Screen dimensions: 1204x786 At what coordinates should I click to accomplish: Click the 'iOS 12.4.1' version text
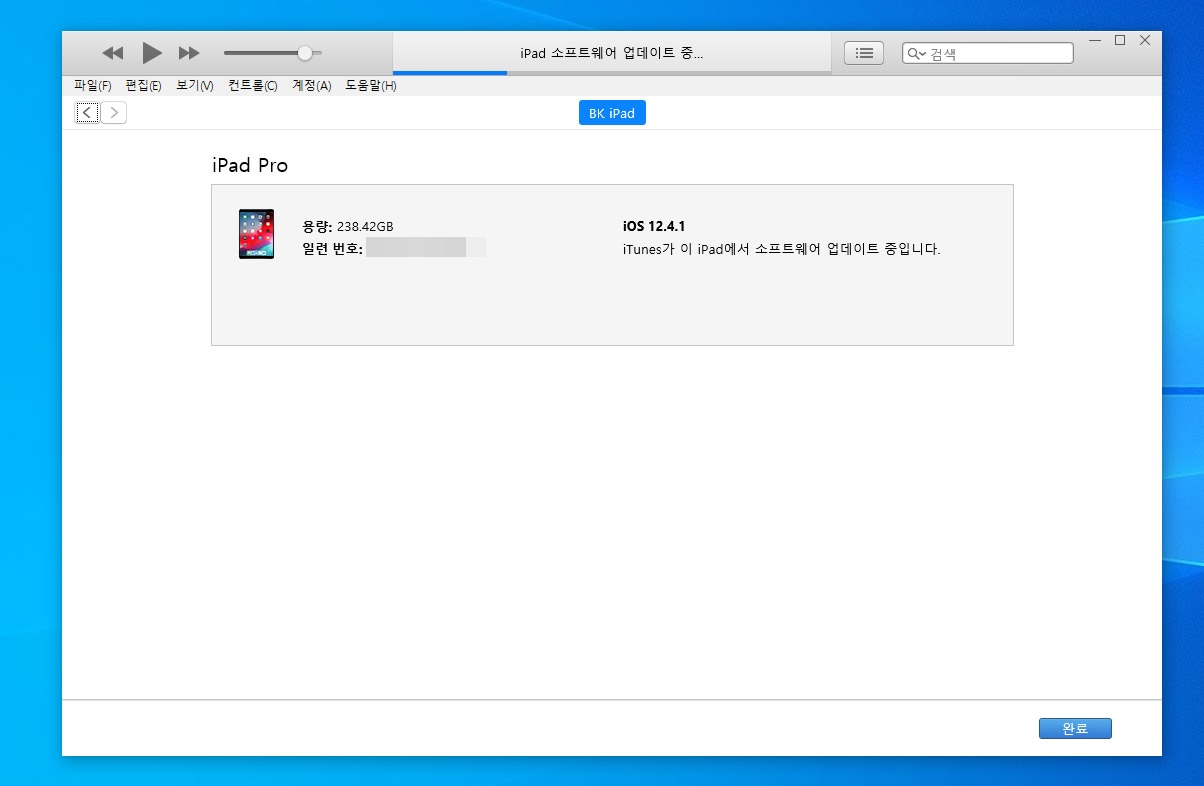pos(654,227)
